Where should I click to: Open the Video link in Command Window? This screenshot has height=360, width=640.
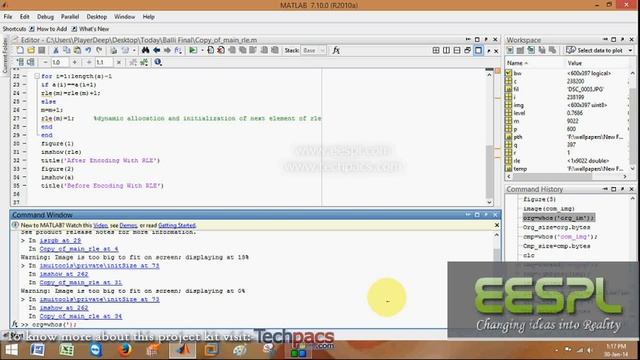click(x=100, y=225)
